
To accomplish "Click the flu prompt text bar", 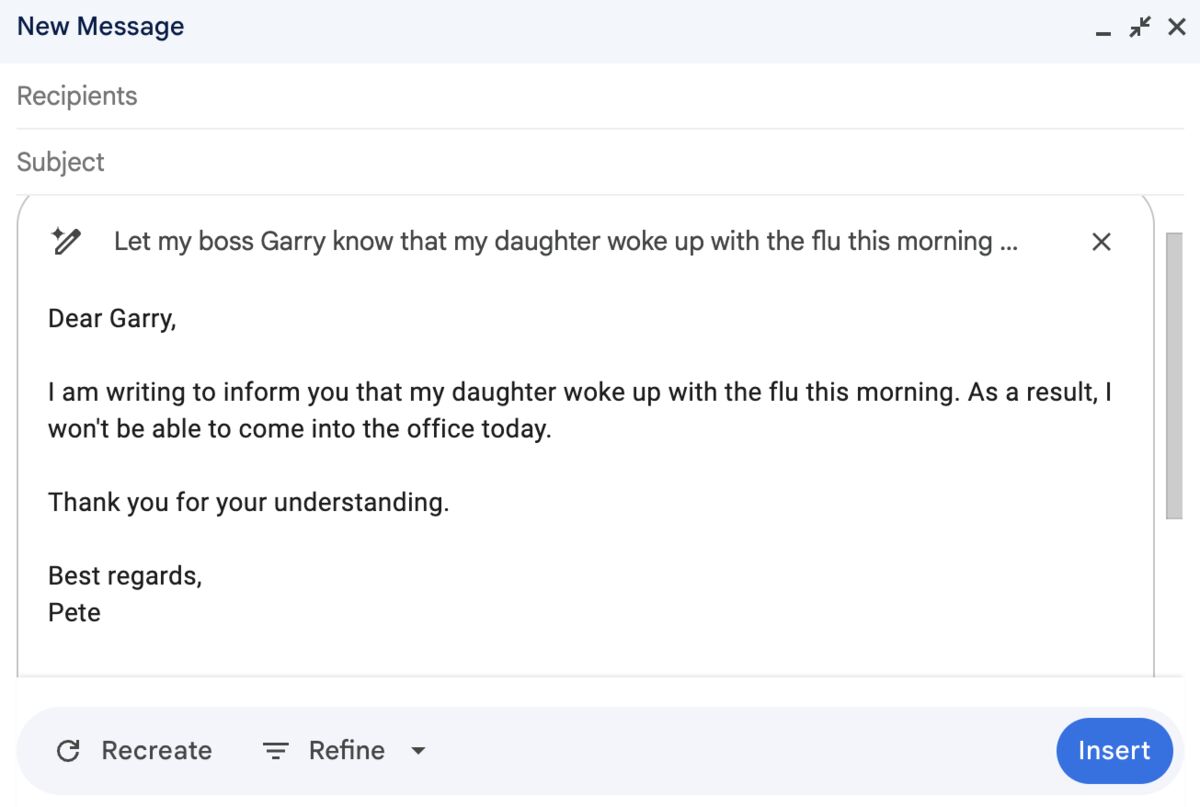I will pyautogui.click(x=570, y=241).
